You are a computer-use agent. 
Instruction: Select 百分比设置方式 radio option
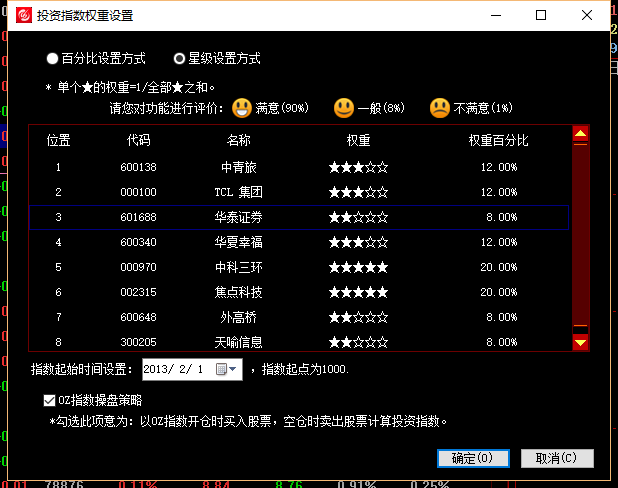tap(52, 59)
